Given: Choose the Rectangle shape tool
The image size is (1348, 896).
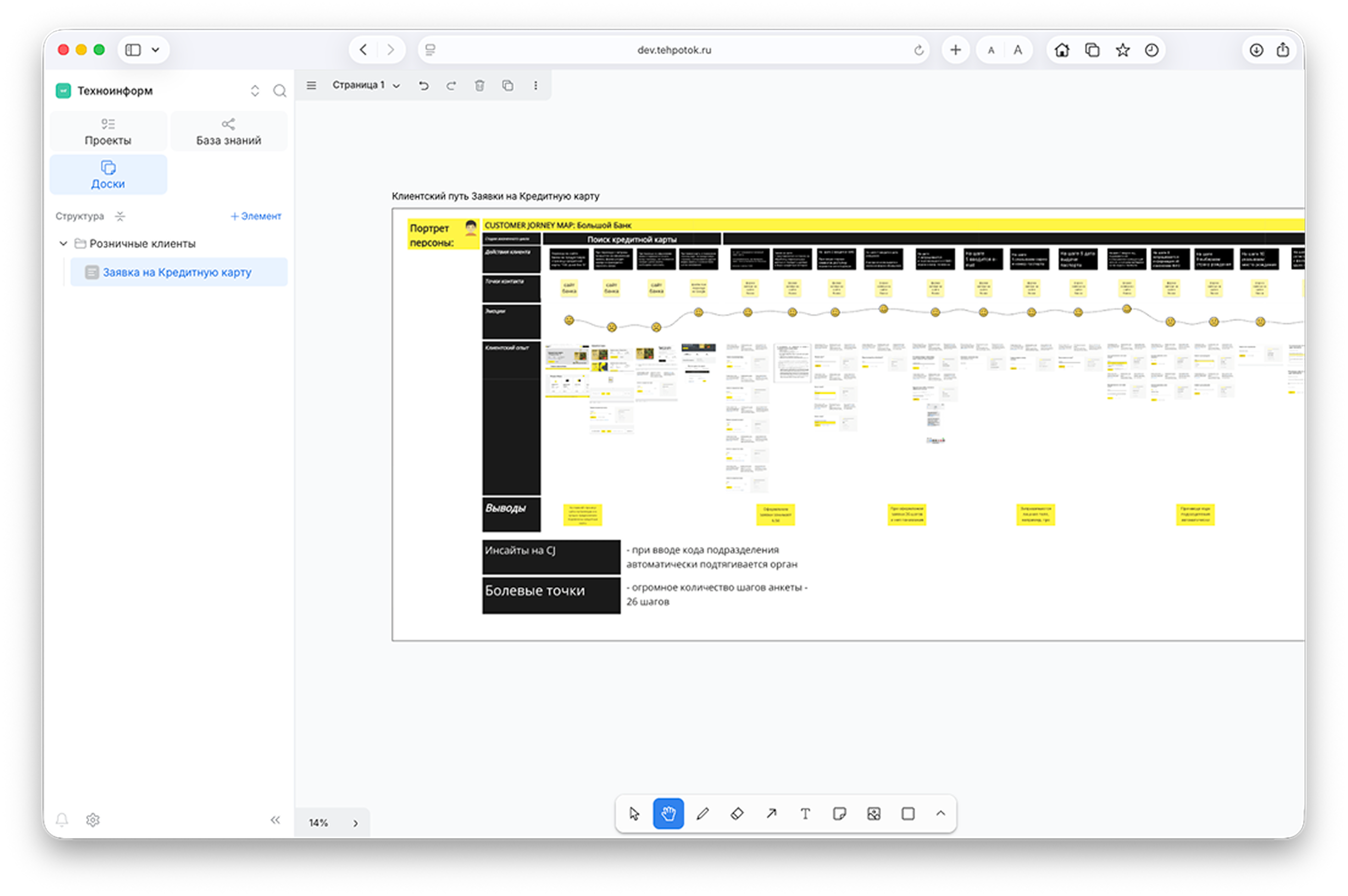Looking at the screenshot, I should pyautogui.click(x=908, y=813).
